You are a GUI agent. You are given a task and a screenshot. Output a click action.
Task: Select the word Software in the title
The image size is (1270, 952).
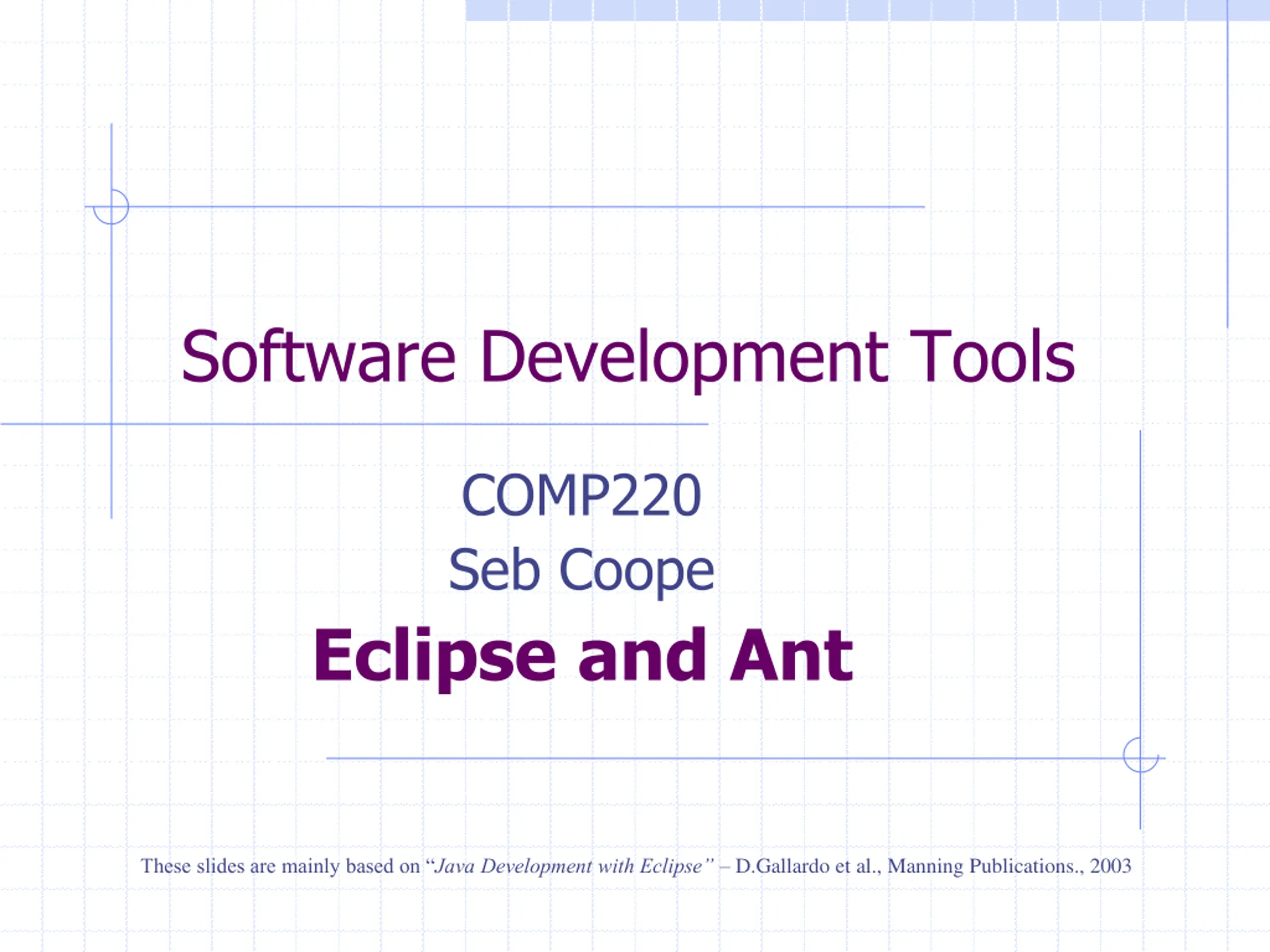[318, 357]
